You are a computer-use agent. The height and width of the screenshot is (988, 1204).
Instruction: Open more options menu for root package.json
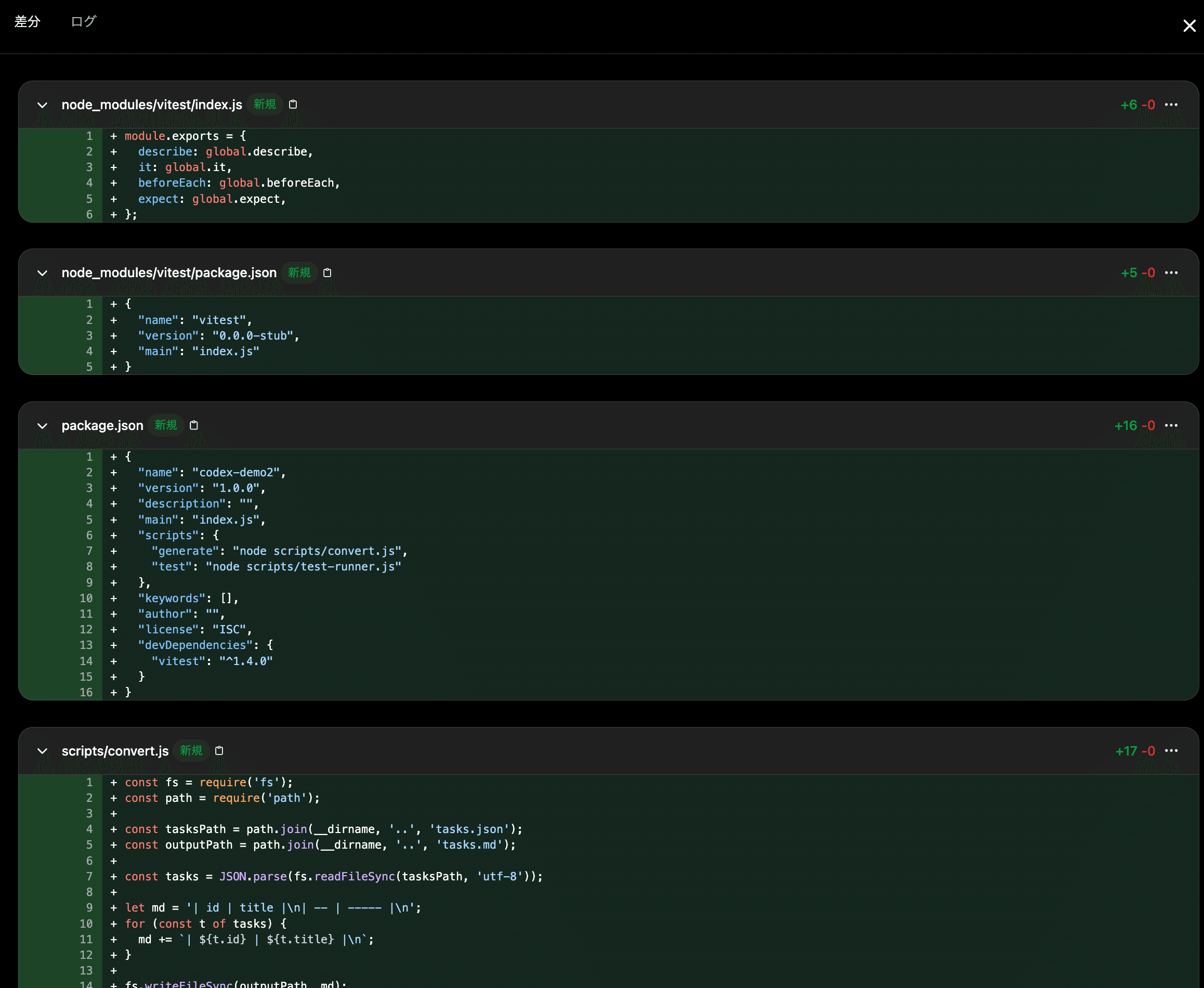[1171, 425]
